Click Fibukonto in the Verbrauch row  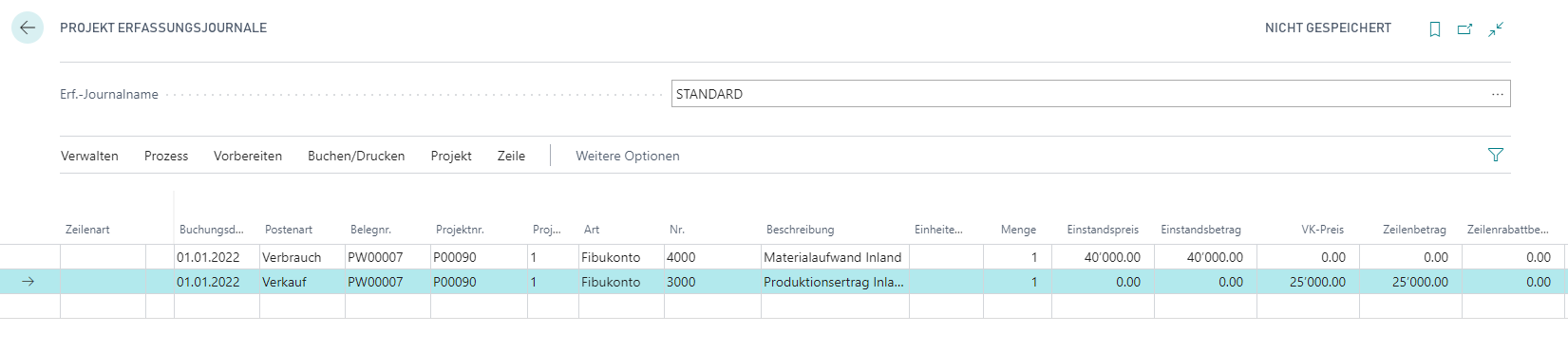coord(621,257)
